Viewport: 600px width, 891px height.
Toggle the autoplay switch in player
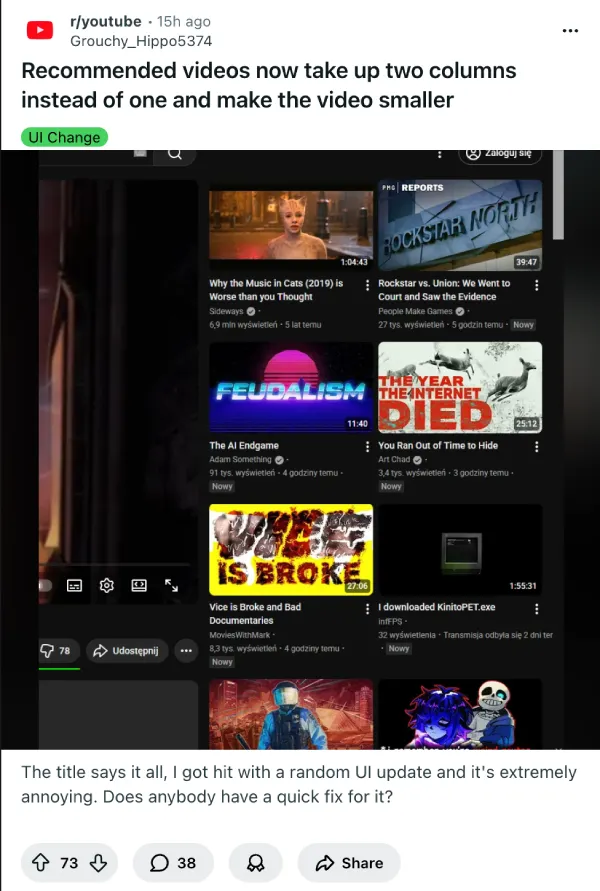click(x=45, y=585)
